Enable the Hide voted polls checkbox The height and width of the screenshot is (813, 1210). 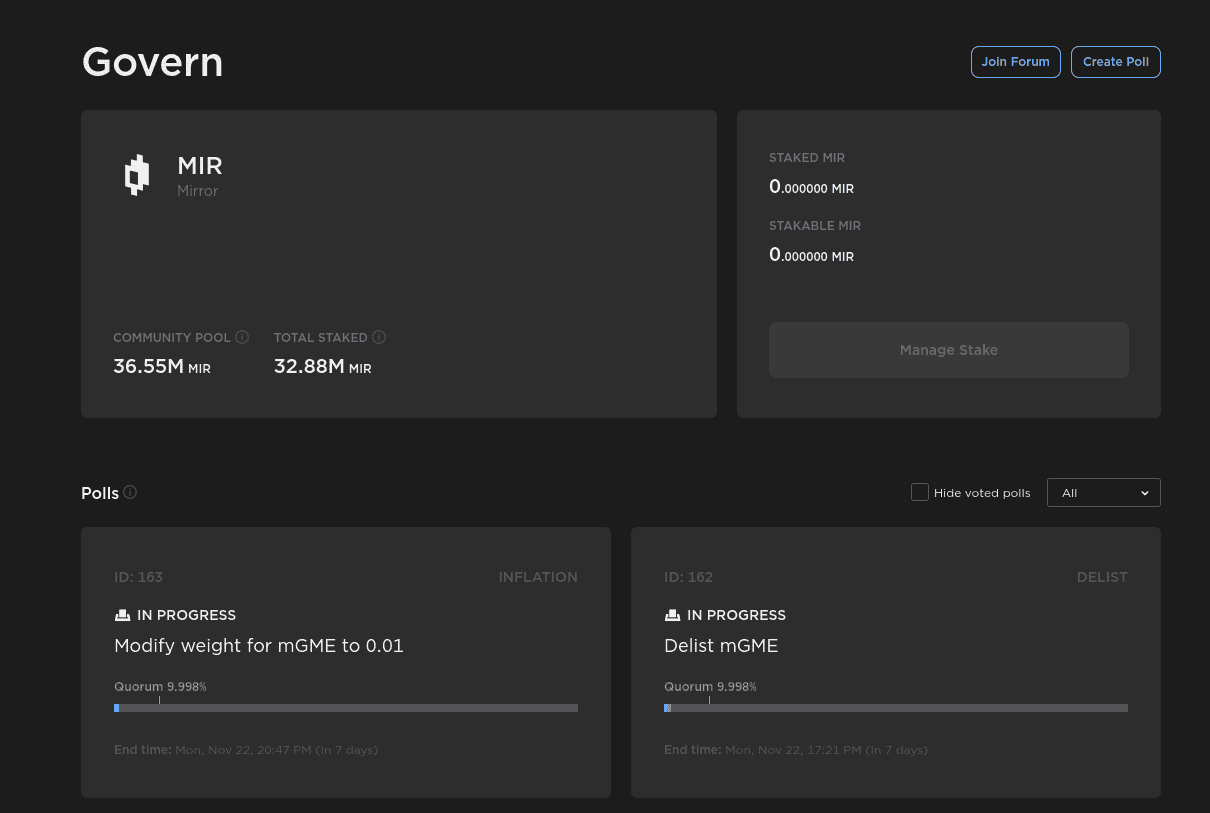click(919, 492)
